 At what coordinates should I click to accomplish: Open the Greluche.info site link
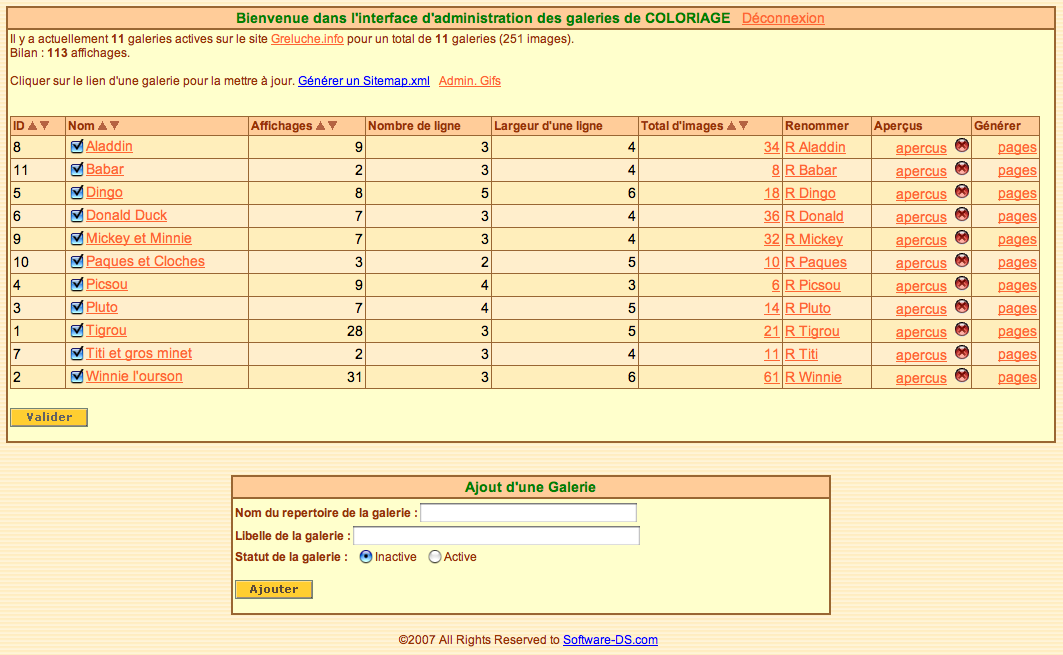[x=307, y=39]
